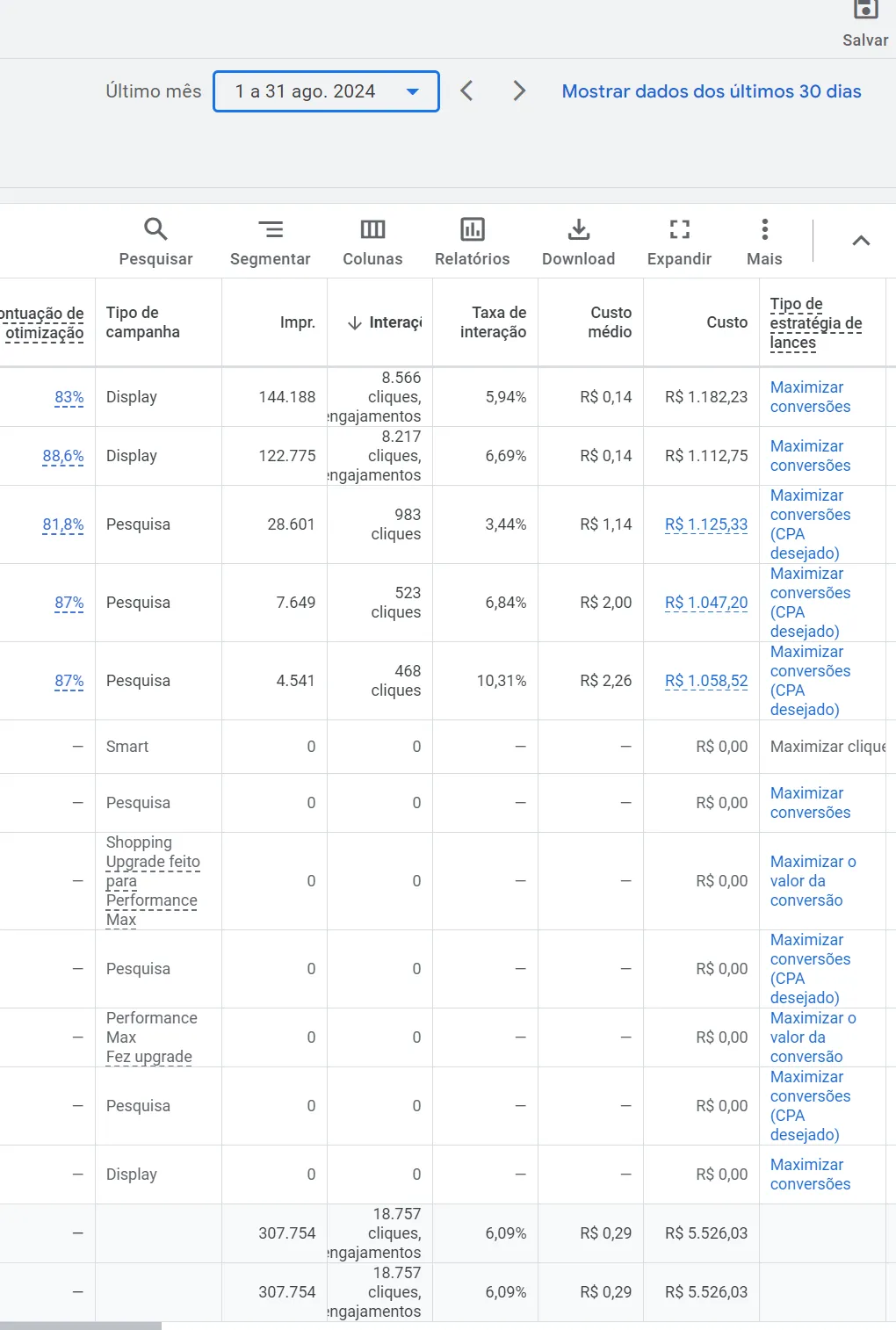Open the Segmentar filter icon
Screen dimensions: 896x1330
[270, 230]
